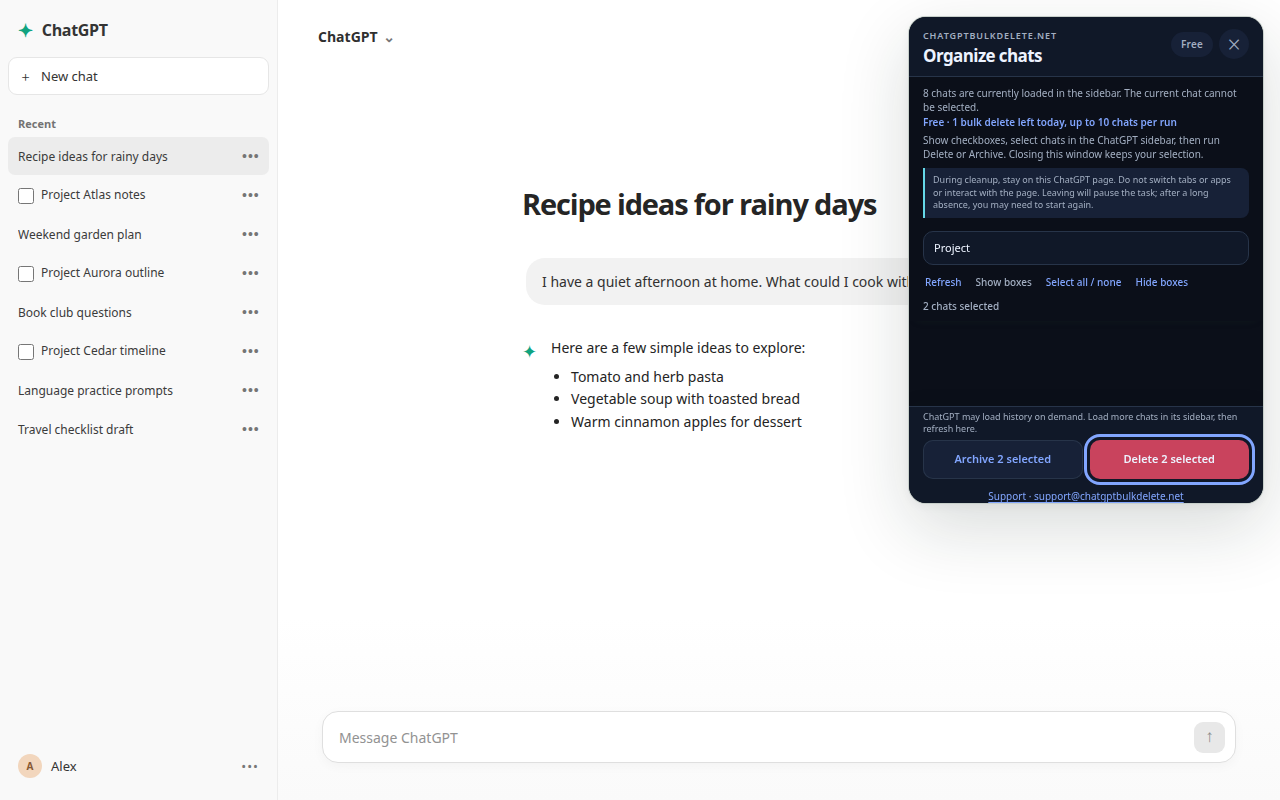The height and width of the screenshot is (800, 1280).
Task: Click Alex's profile avatar
Action: tap(30, 766)
